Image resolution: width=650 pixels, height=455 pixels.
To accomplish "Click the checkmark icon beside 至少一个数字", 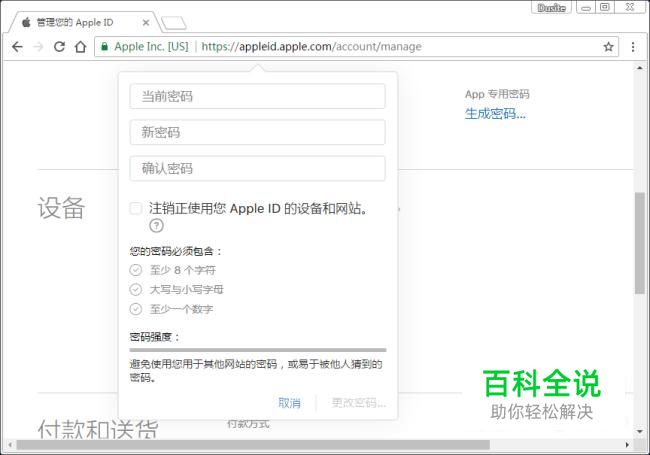I will click(136, 309).
